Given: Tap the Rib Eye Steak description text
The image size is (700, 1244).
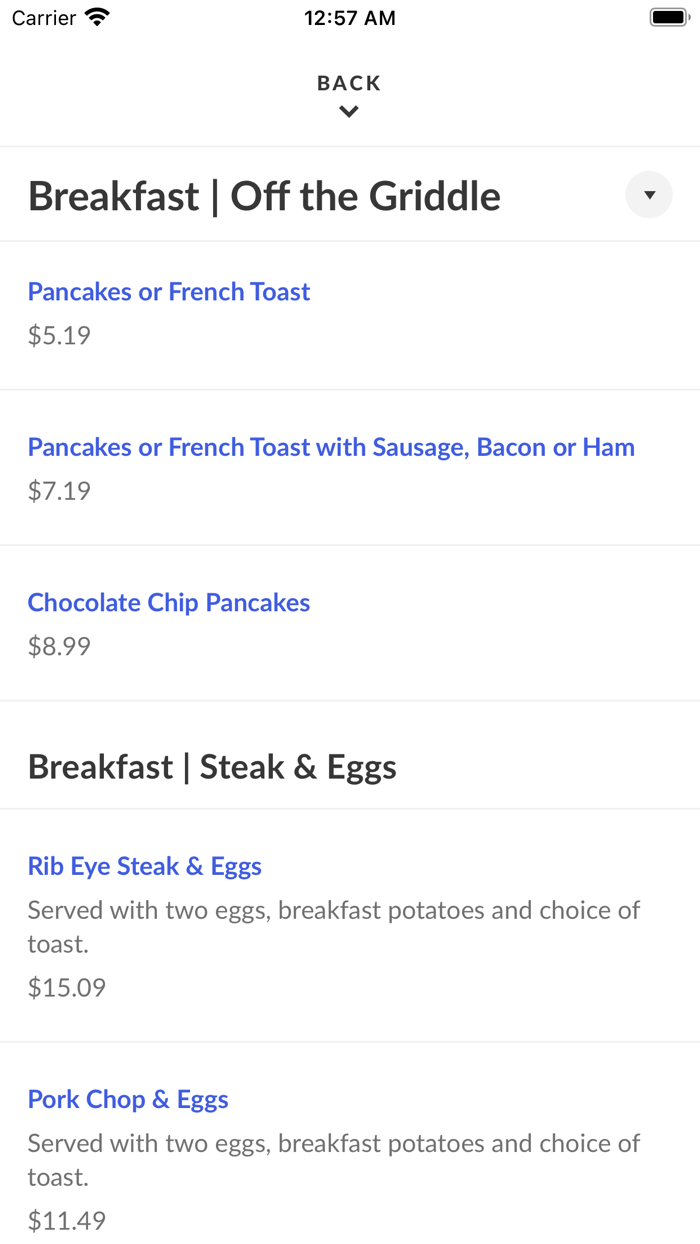Looking at the screenshot, I should [334, 926].
